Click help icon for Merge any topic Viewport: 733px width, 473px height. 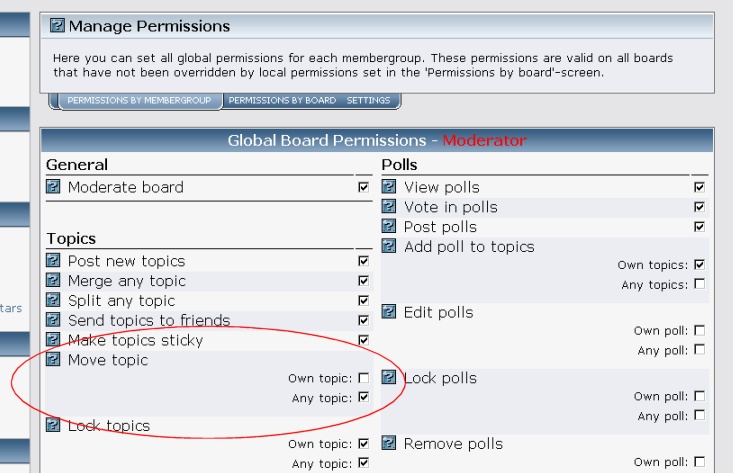coord(53,280)
